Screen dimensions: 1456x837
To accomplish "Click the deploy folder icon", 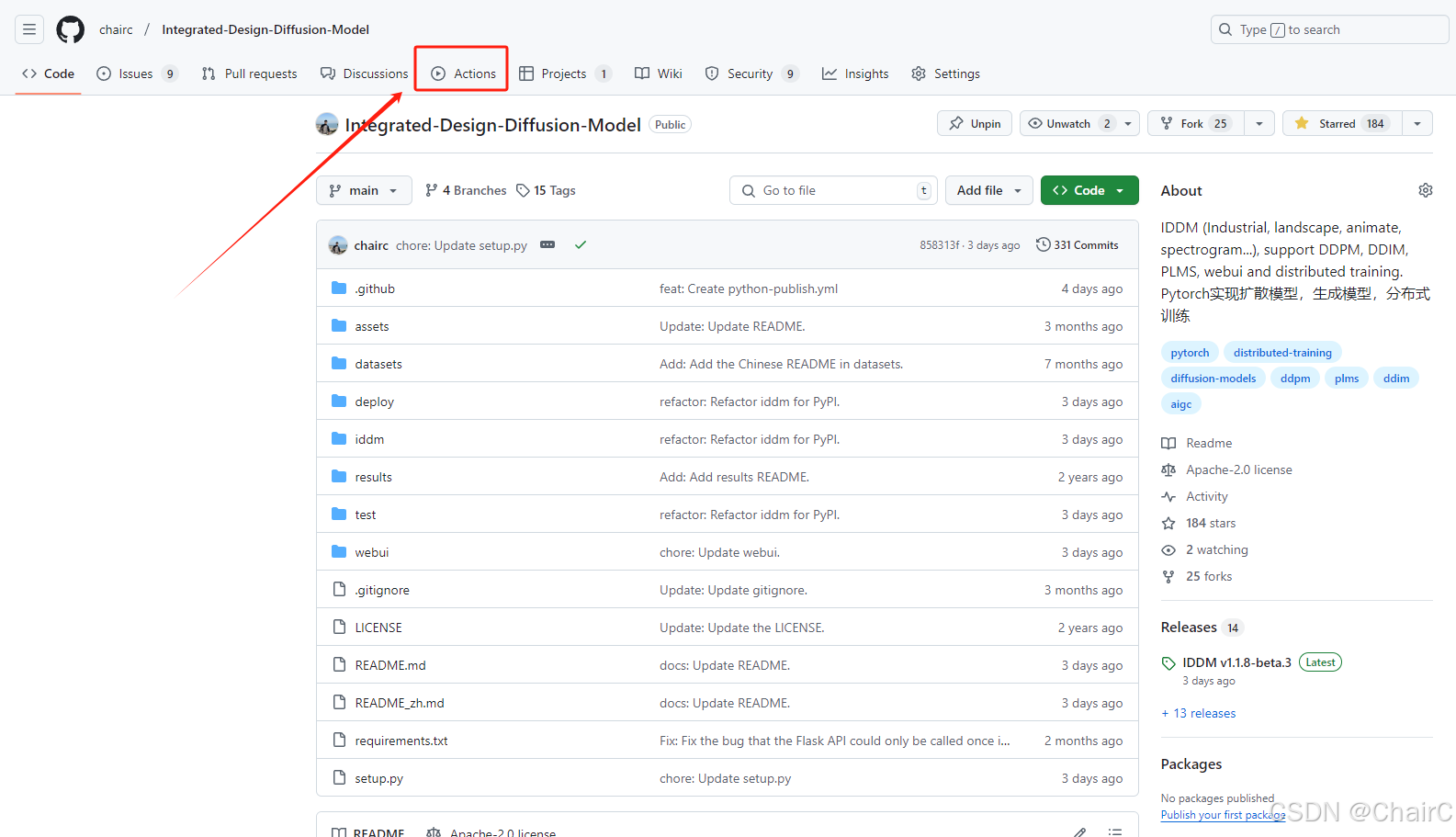I will pyautogui.click(x=339, y=402).
